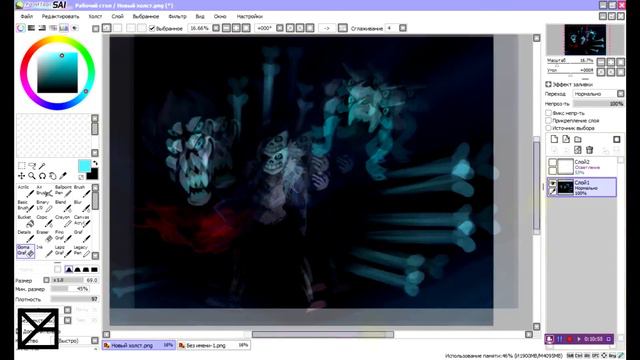
Task: Open the Редактировать menu
Action: (60, 16)
